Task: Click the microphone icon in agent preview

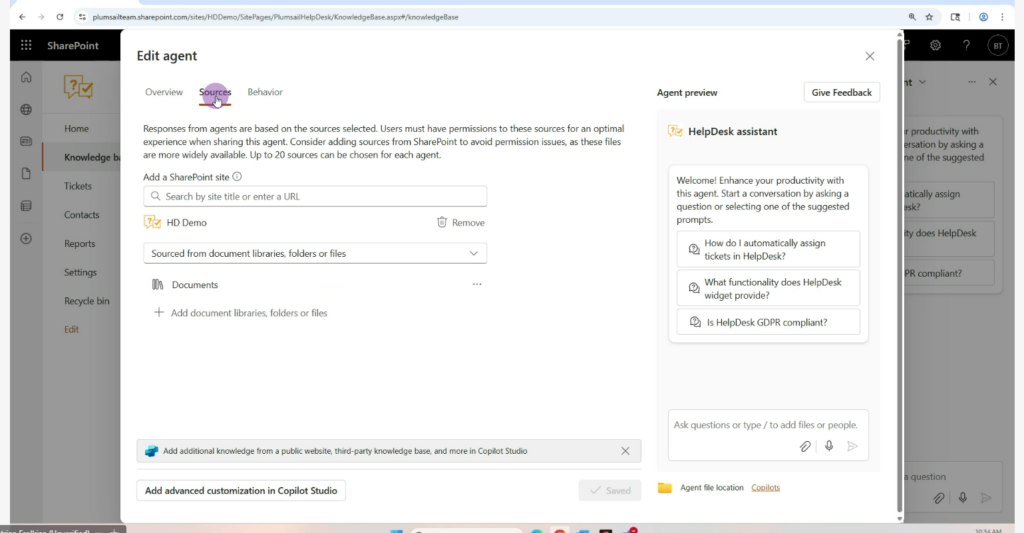Action: pyautogui.click(x=829, y=446)
